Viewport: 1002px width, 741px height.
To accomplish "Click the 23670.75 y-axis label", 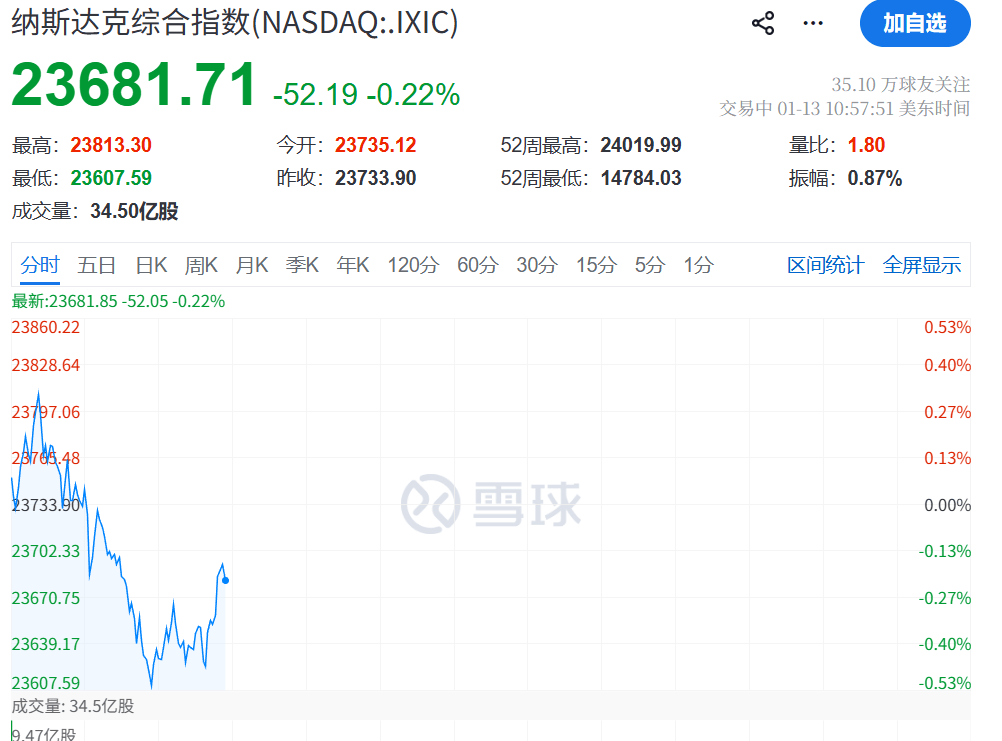I will pos(46,598).
